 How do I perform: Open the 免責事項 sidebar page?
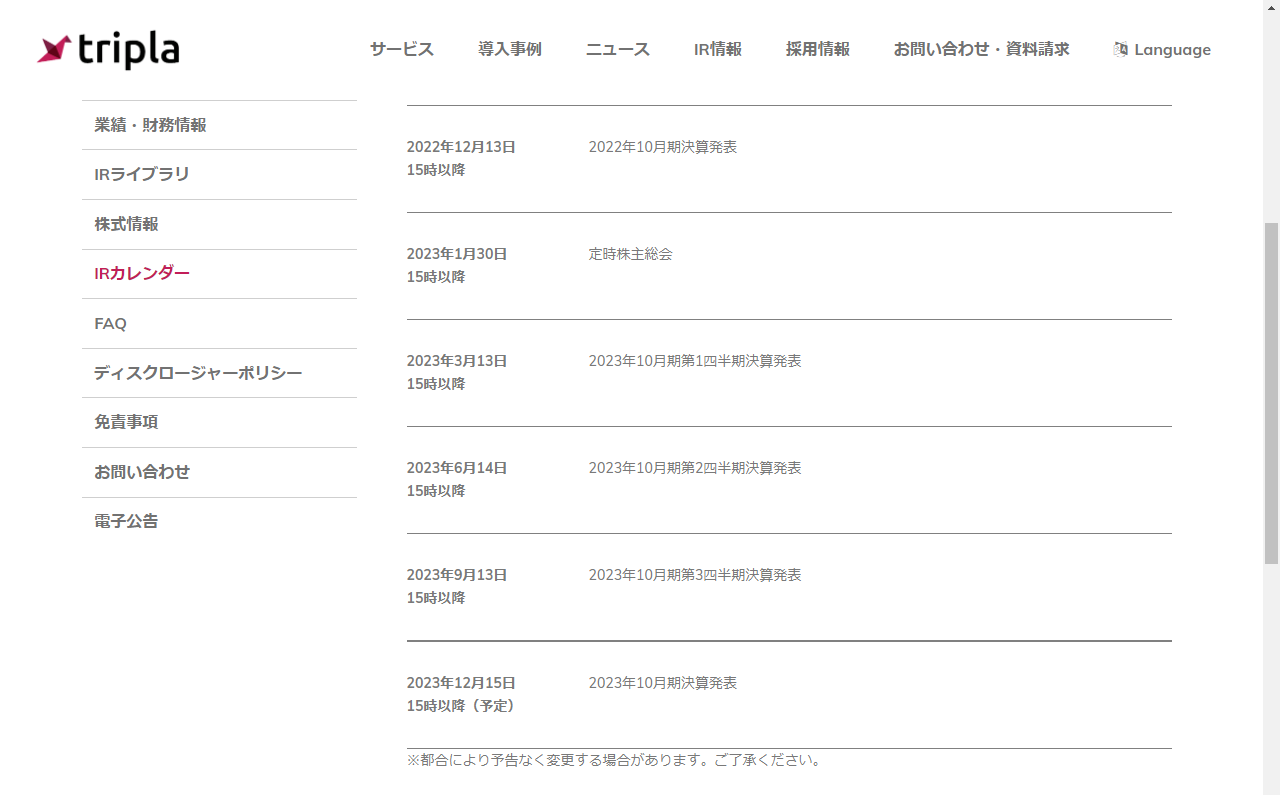126,422
